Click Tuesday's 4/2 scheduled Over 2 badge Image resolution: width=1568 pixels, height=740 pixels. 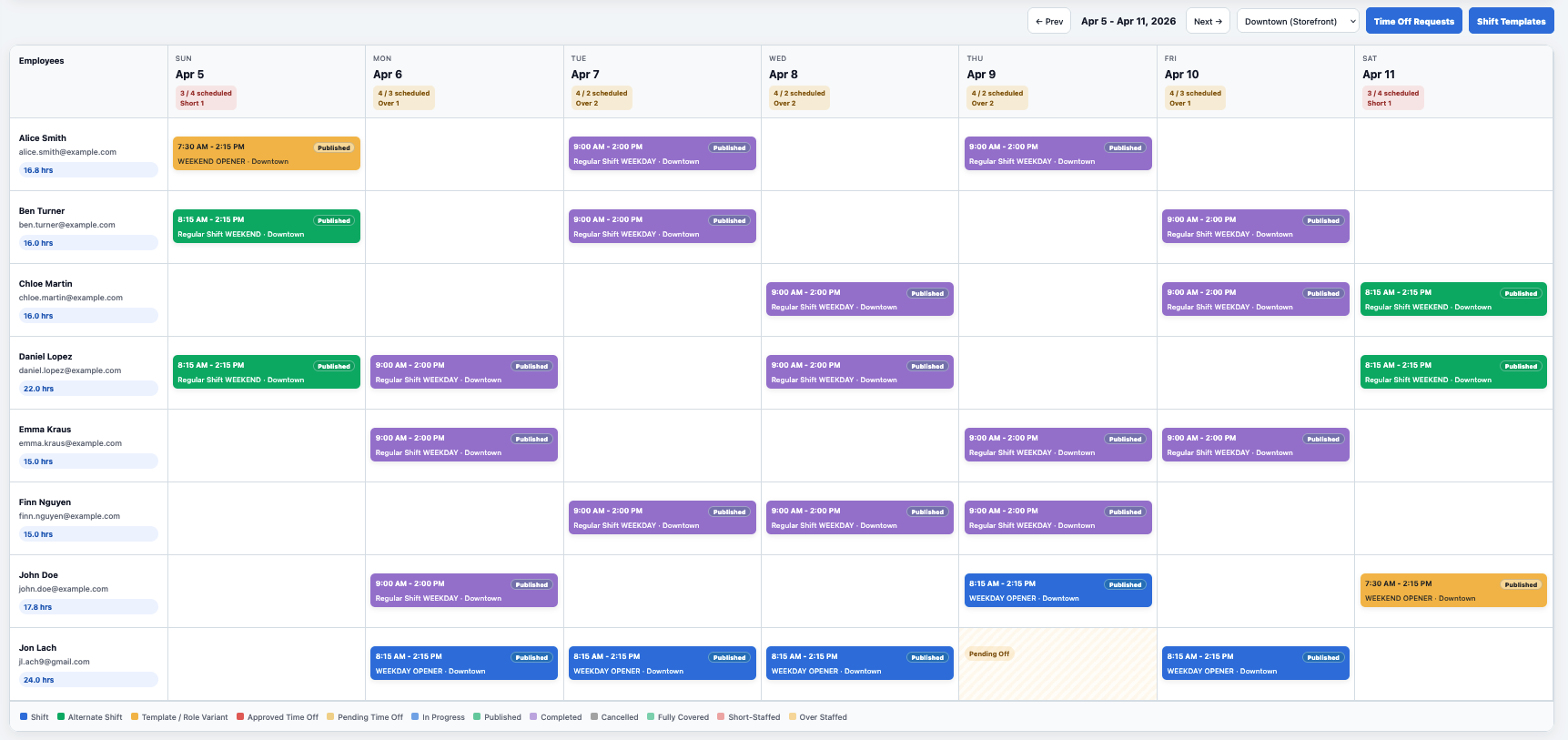pyautogui.click(x=602, y=98)
